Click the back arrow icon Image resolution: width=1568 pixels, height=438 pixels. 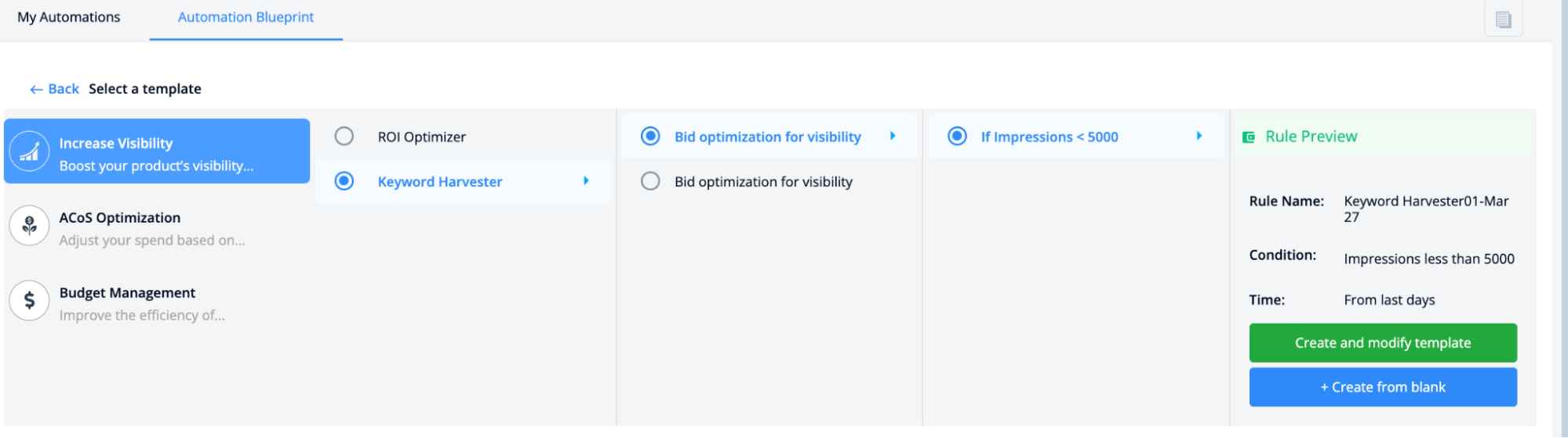[36, 89]
